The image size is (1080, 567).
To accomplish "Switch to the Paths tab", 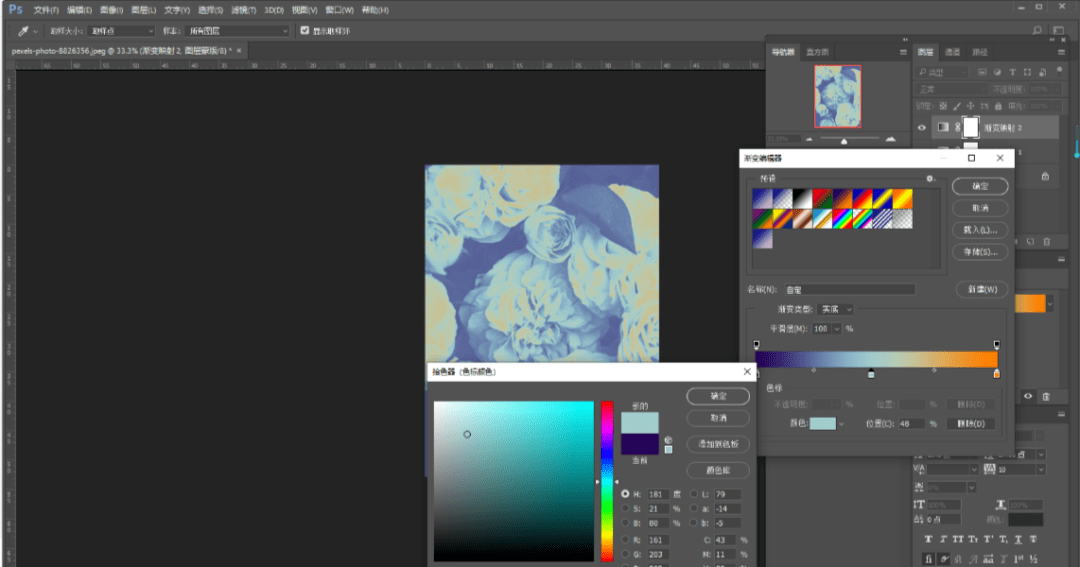I will coord(980,52).
